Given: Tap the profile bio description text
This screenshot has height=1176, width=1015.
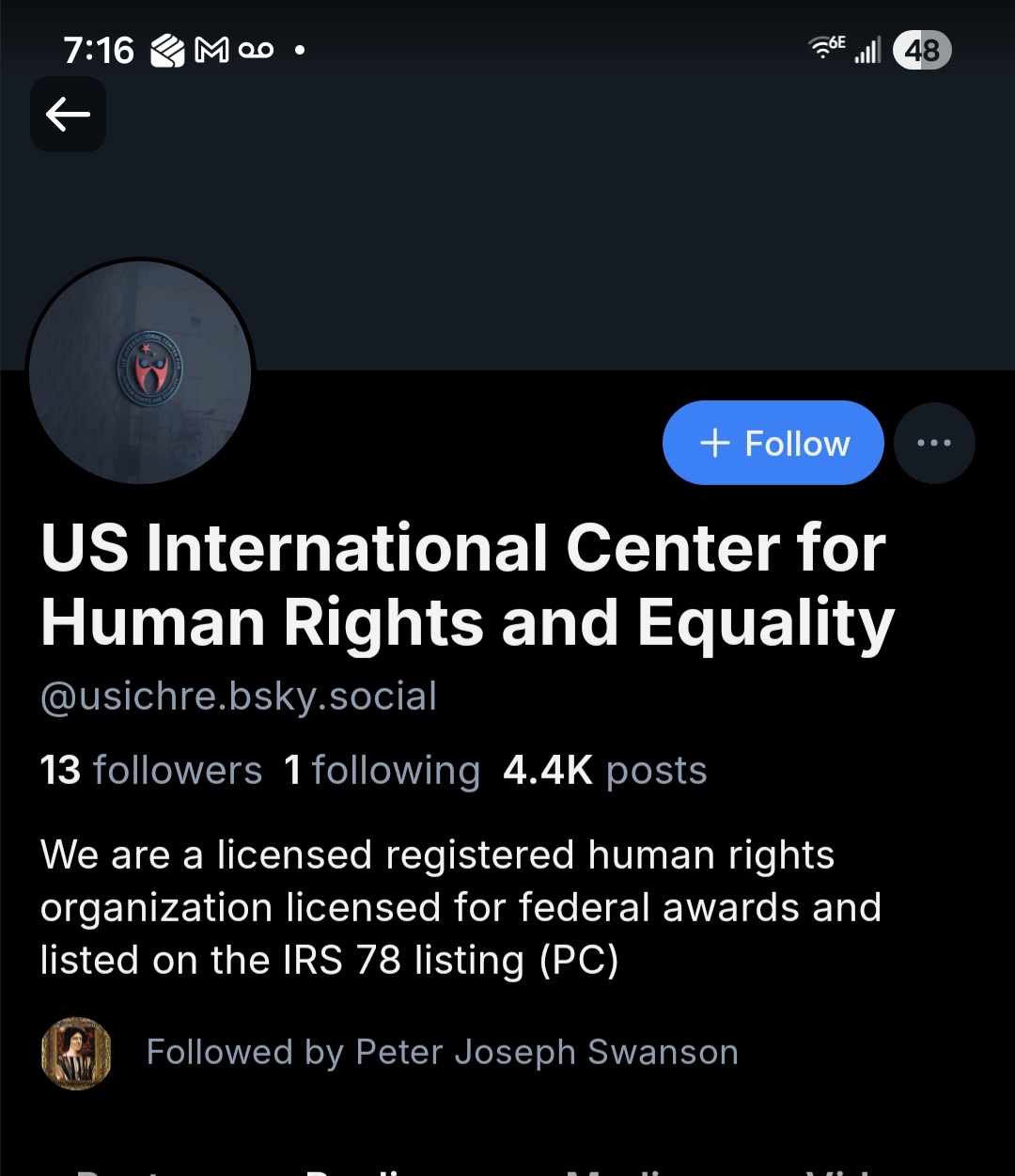Looking at the screenshot, I should click(461, 908).
